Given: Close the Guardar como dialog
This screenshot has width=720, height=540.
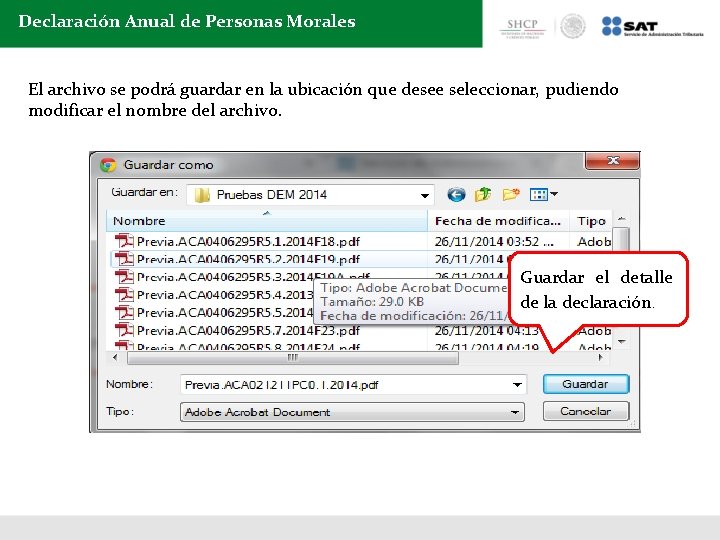Looking at the screenshot, I should tap(612, 160).
